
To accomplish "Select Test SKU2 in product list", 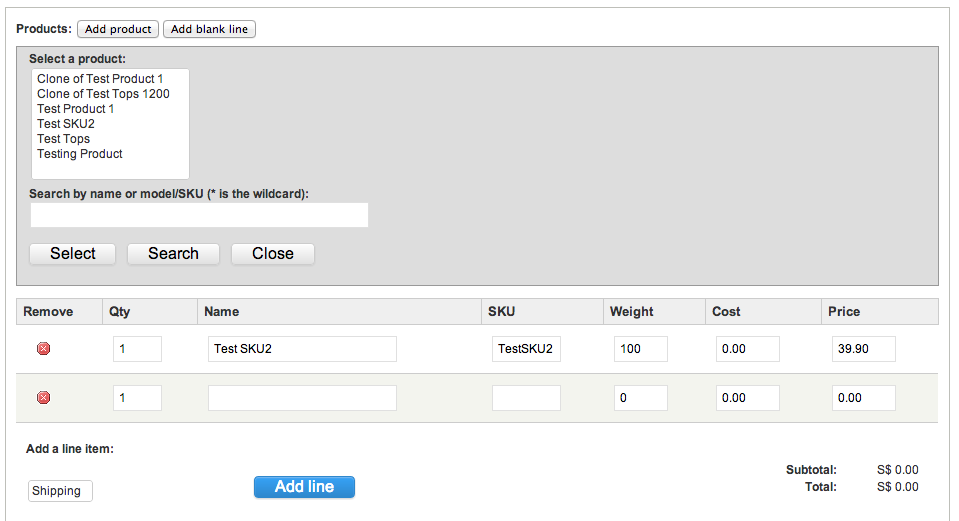I will pos(65,124).
